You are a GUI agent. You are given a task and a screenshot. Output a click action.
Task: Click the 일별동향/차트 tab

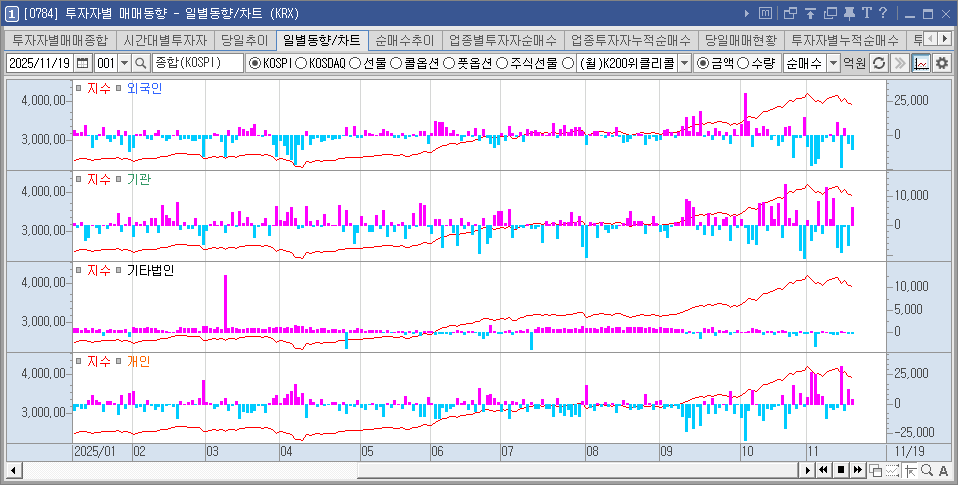(322, 40)
